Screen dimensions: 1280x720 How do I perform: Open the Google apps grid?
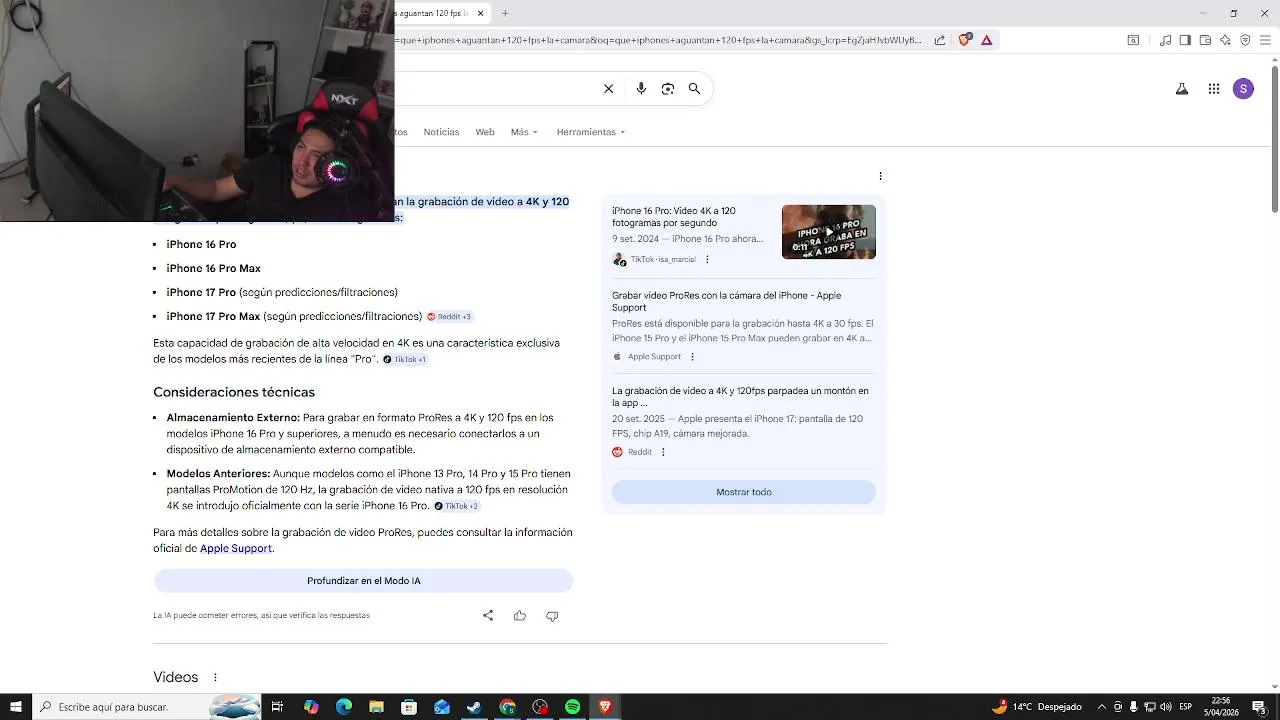(x=1214, y=89)
